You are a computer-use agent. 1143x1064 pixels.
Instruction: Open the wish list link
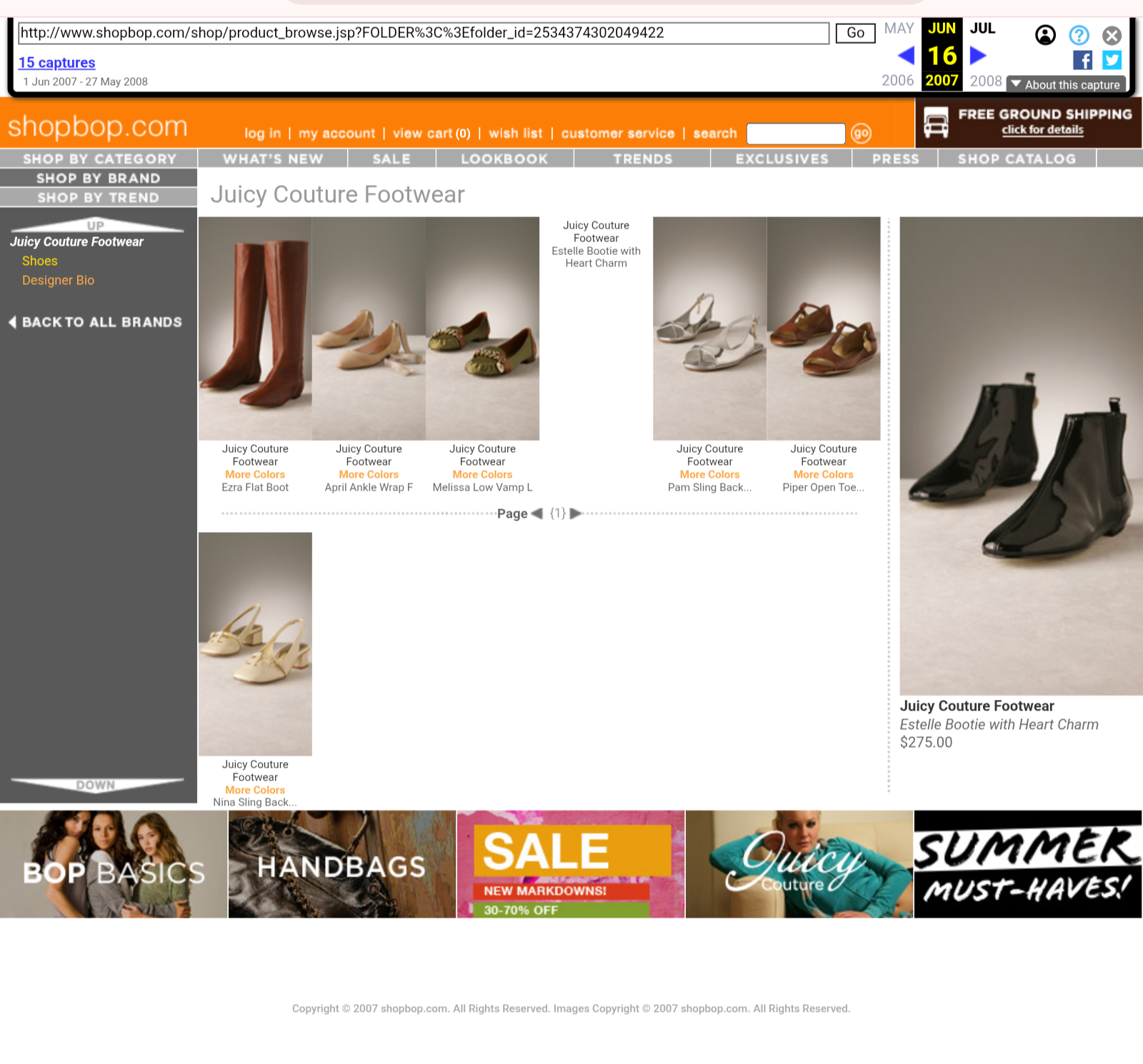tap(515, 134)
